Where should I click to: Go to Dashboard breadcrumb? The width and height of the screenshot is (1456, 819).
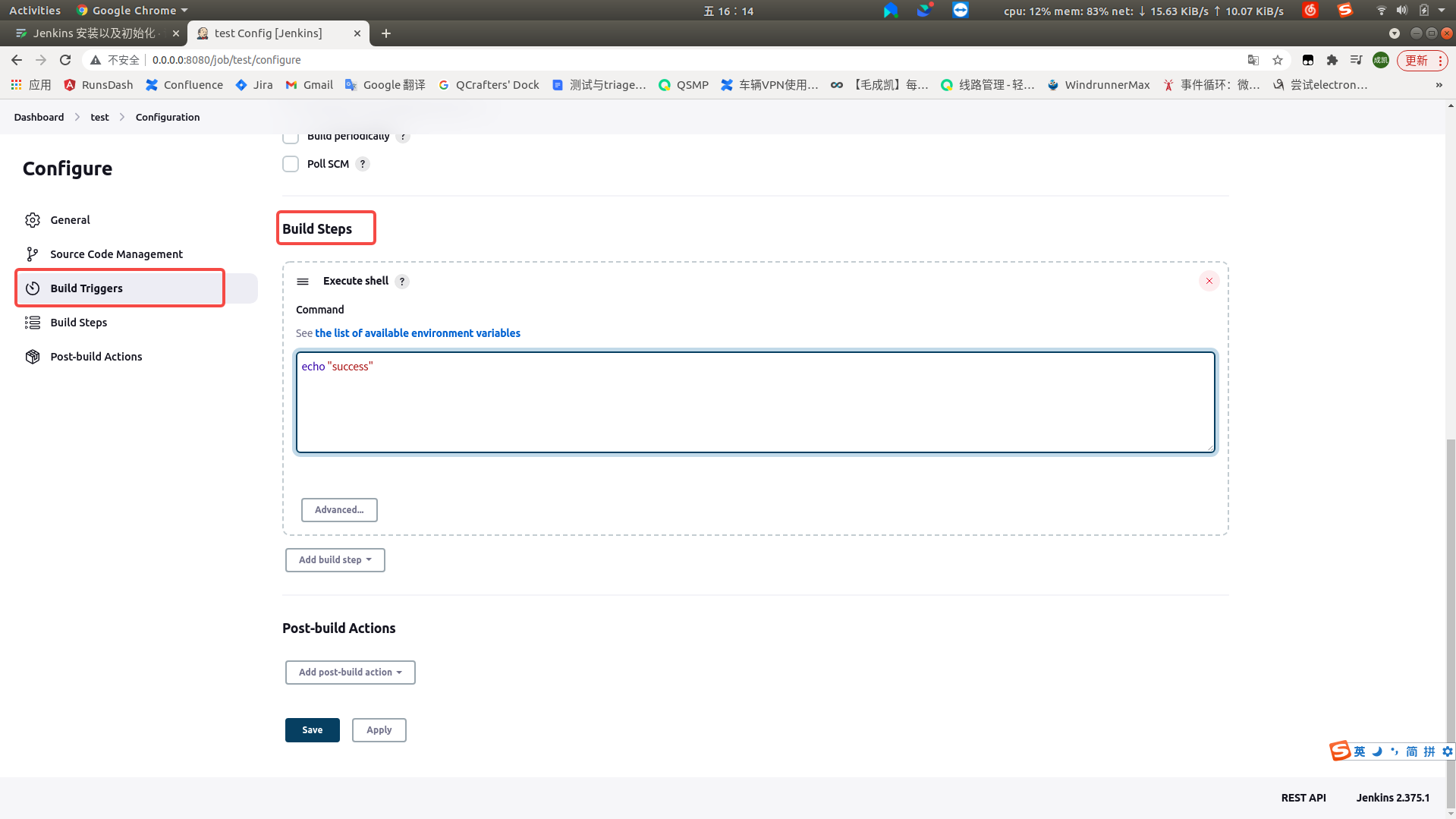pyautogui.click(x=39, y=117)
